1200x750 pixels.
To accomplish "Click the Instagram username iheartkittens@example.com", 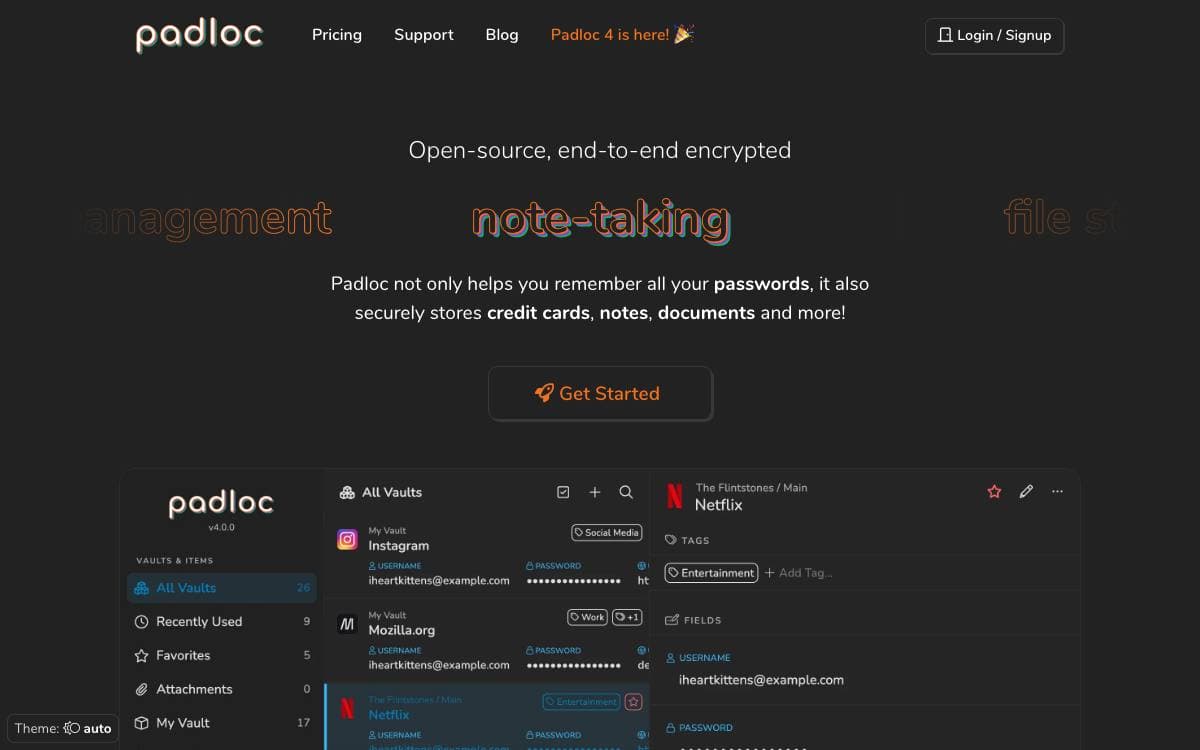I will coord(439,580).
